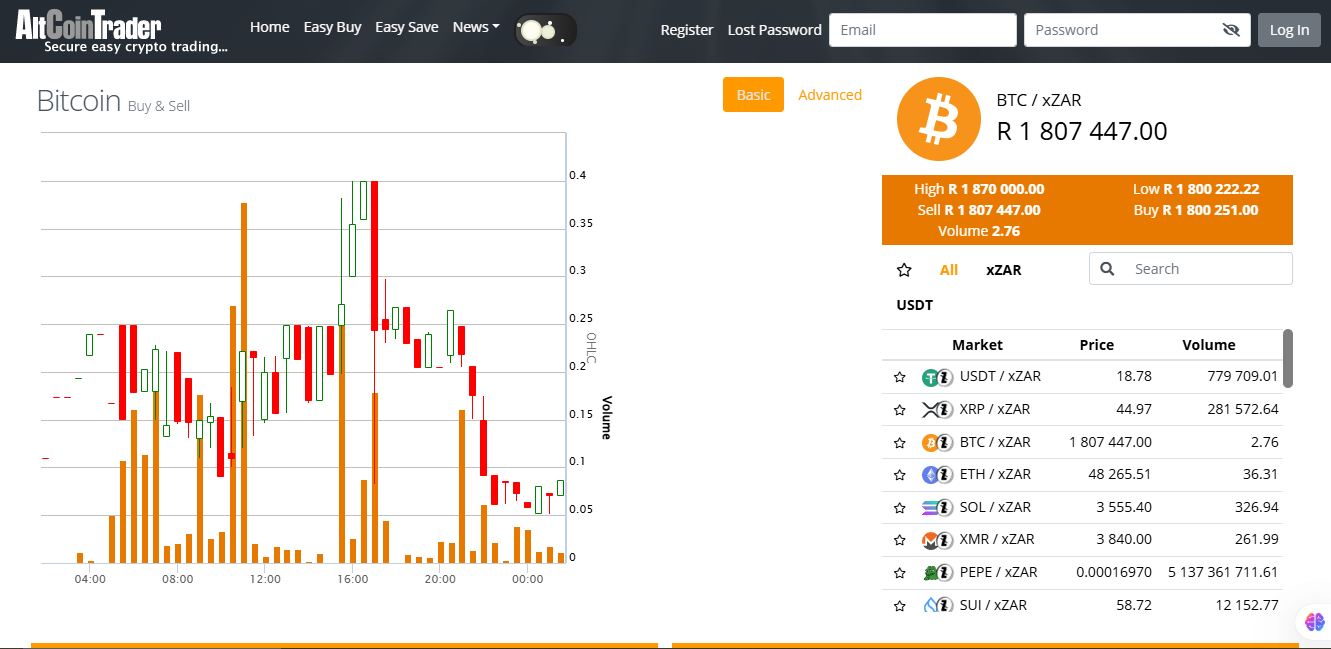Image resolution: width=1331 pixels, height=649 pixels.
Task: Click the BTC price 1 807 447.00 cell
Action: pyautogui.click(x=1110, y=442)
